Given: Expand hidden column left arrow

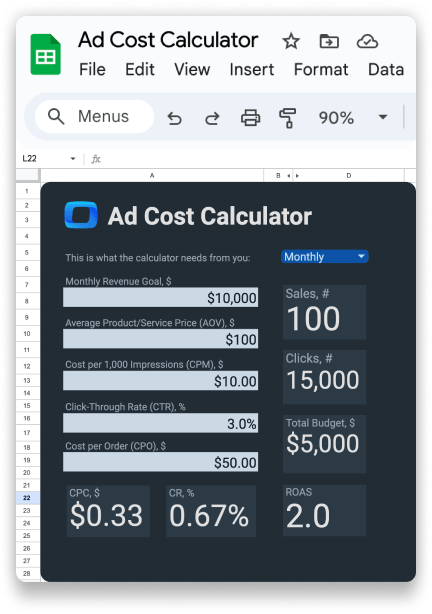Looking at the screenshot, I should tap(289, 176).
